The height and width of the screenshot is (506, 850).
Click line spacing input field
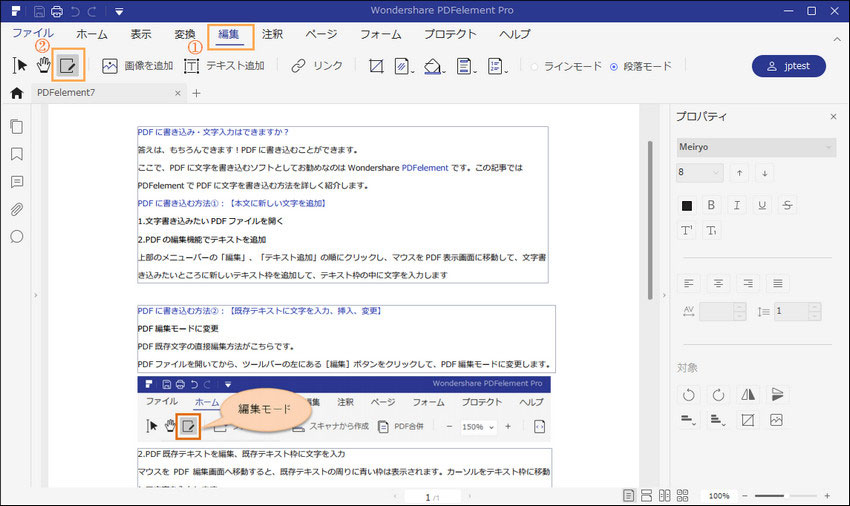791,311
